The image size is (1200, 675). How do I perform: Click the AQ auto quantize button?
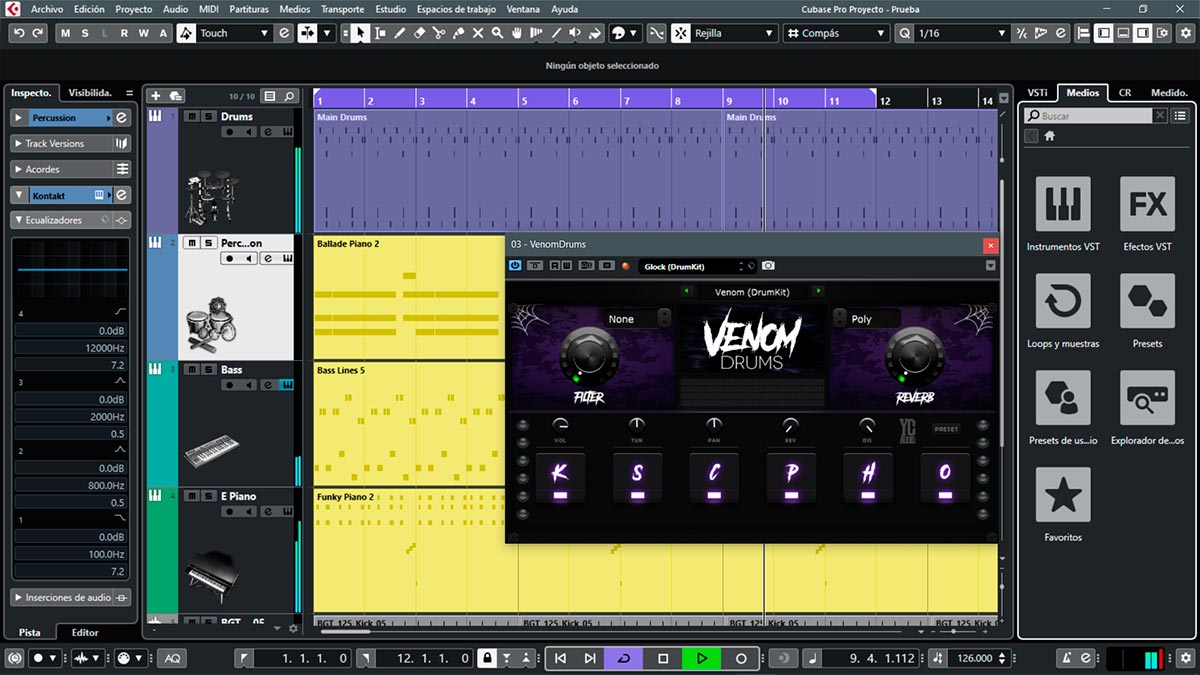173,658
